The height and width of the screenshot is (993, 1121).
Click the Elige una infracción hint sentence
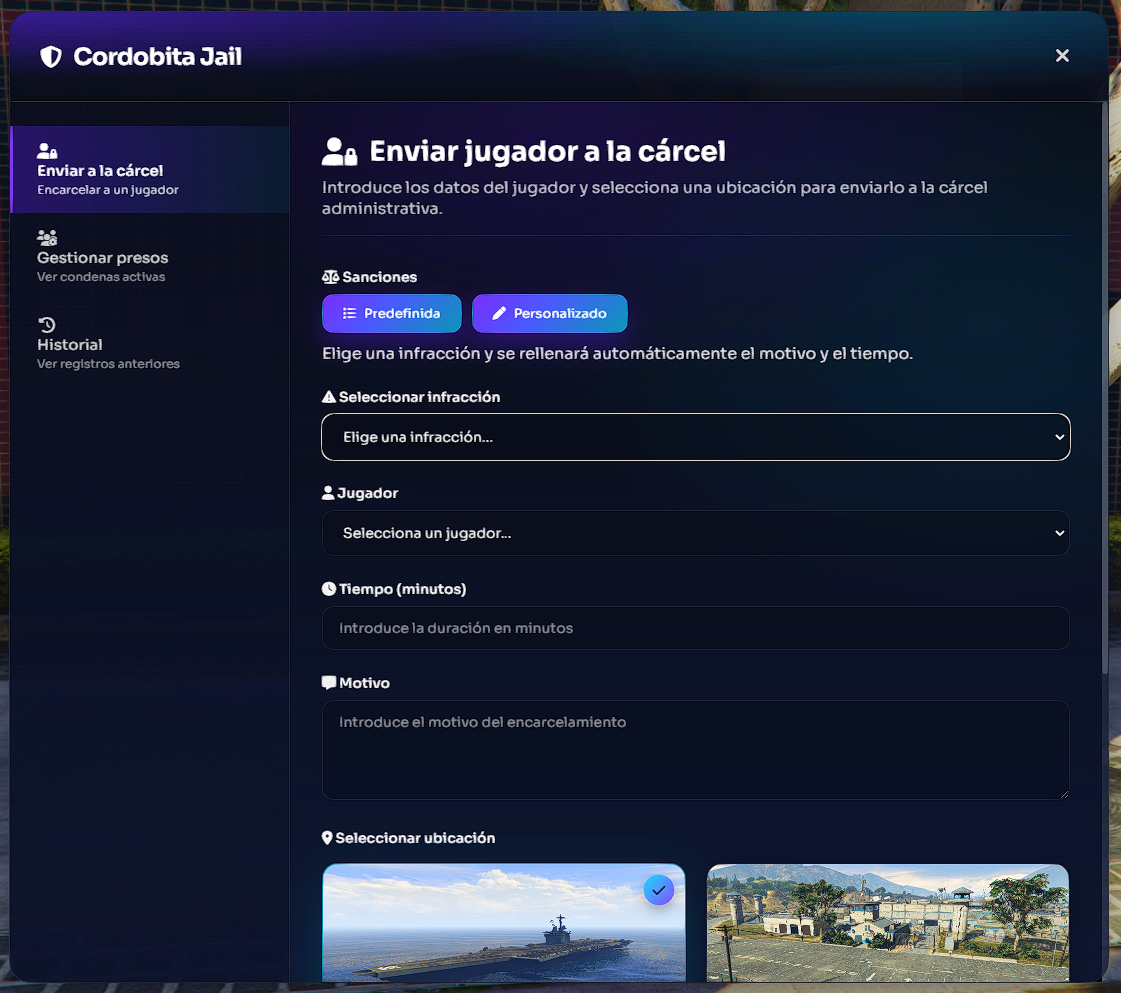pyautogui.click(x=618, y=353)
